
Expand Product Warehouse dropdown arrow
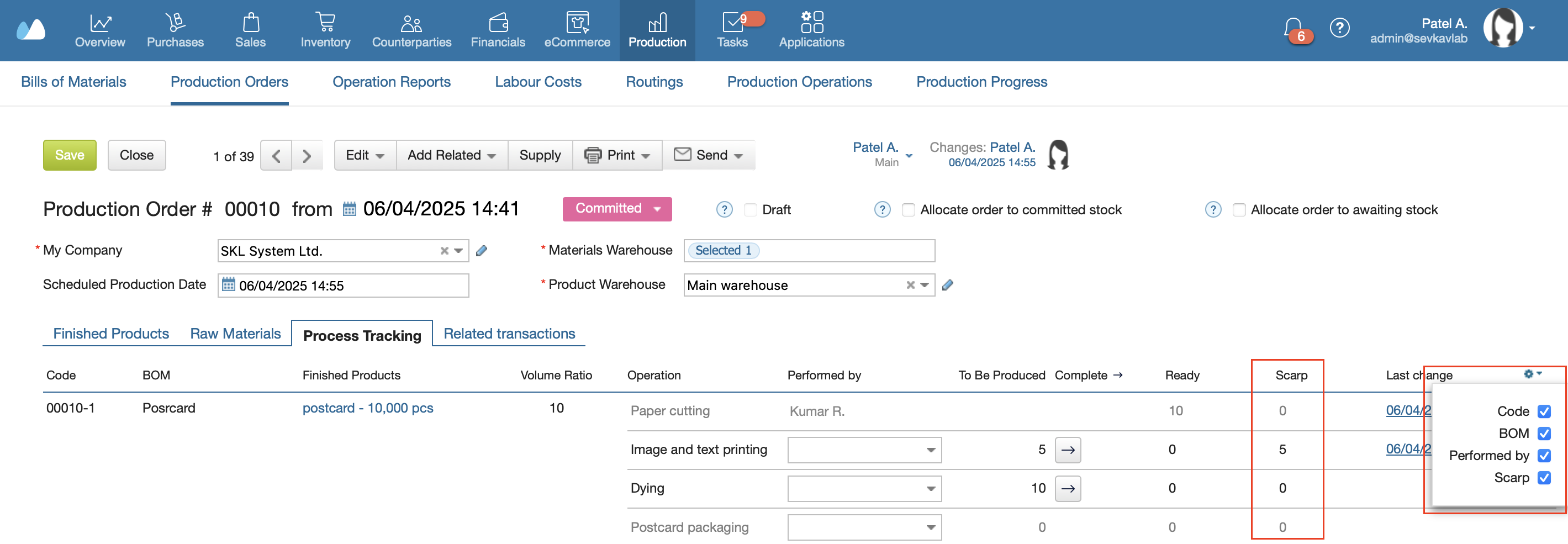(925, 285)
